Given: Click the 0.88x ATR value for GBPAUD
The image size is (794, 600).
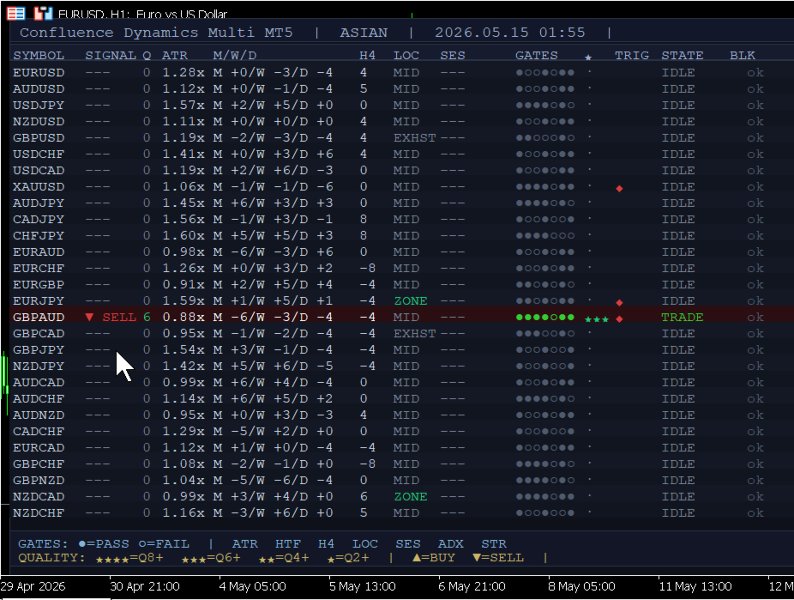Looking at the screenshot, I should (x=183, y=317).
